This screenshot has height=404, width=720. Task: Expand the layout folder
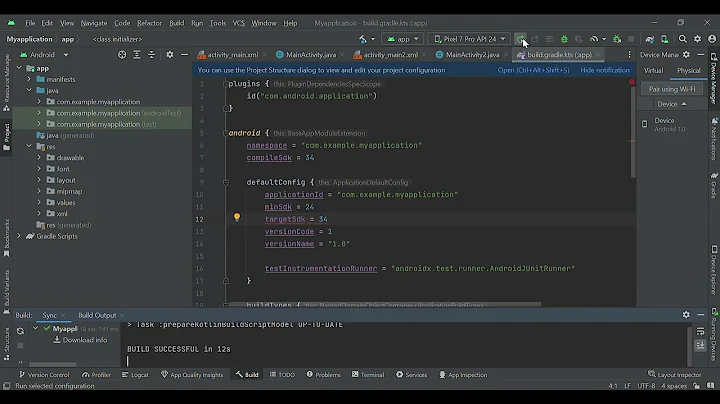coord(39,180)
